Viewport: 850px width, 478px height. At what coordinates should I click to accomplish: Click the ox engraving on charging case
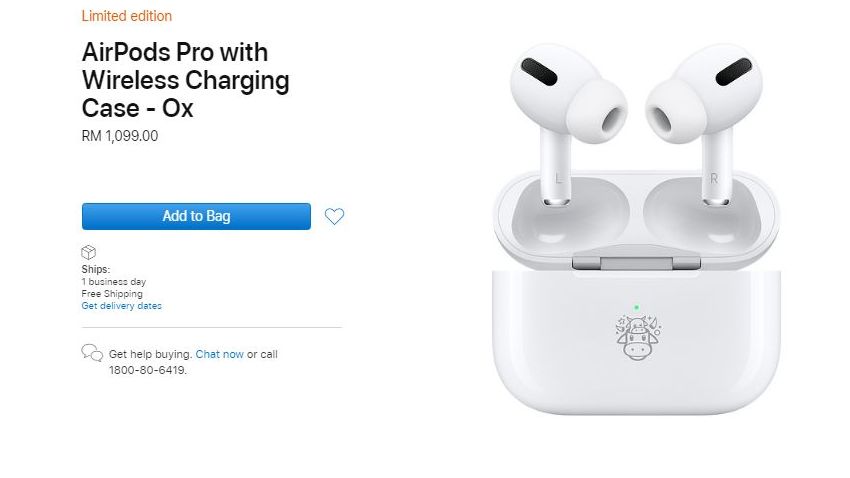(638, 339)
